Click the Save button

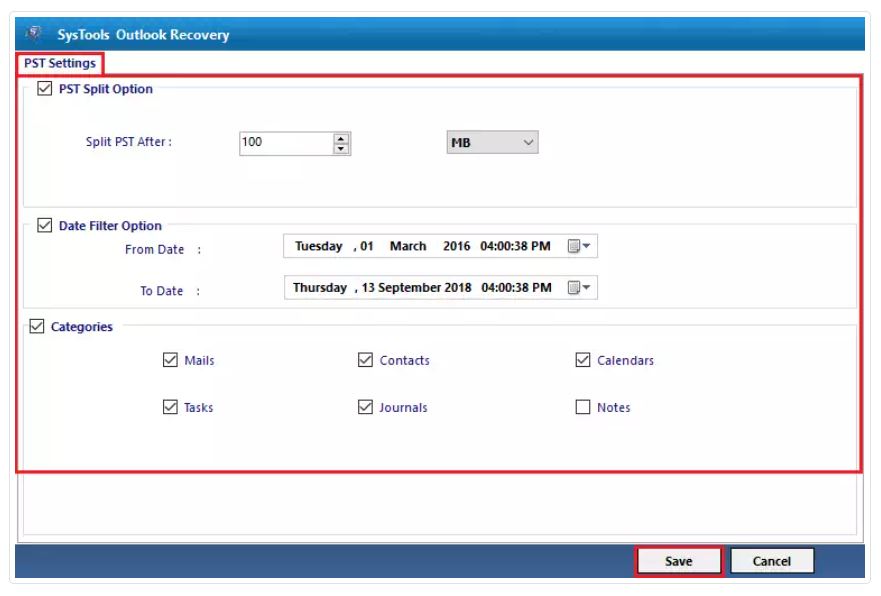click(679, 561)
